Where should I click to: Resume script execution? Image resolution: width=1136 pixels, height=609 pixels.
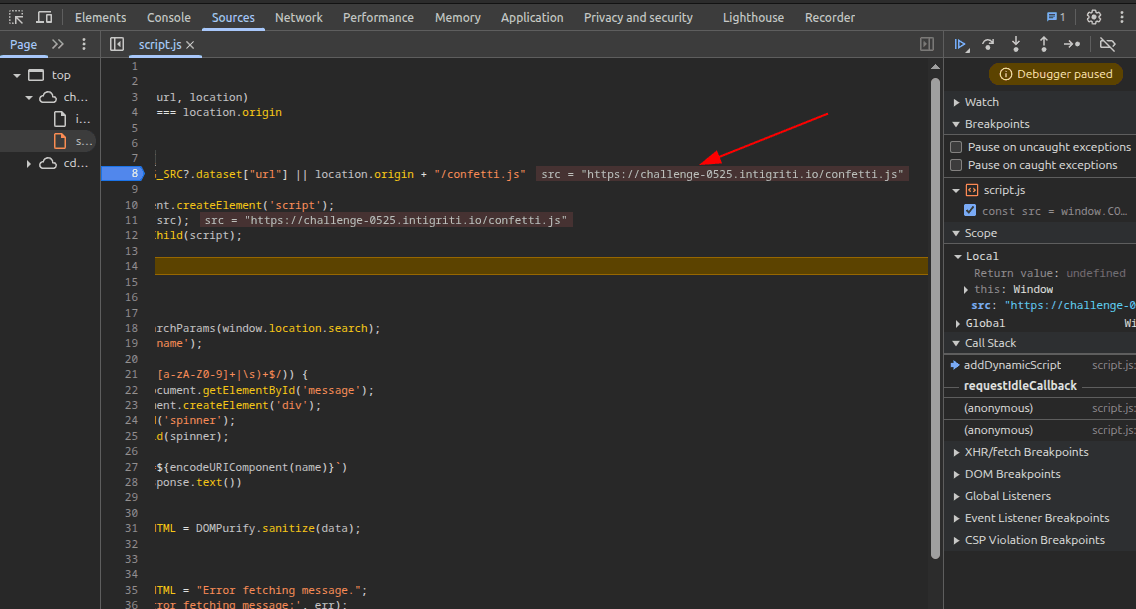[x=961, y=44]
